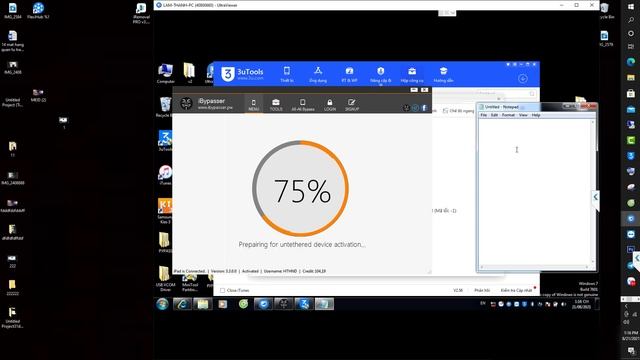Click the 'Phản hồi' feedback link in 3uTools
This screenshot has width=640, height=360.
482,290
